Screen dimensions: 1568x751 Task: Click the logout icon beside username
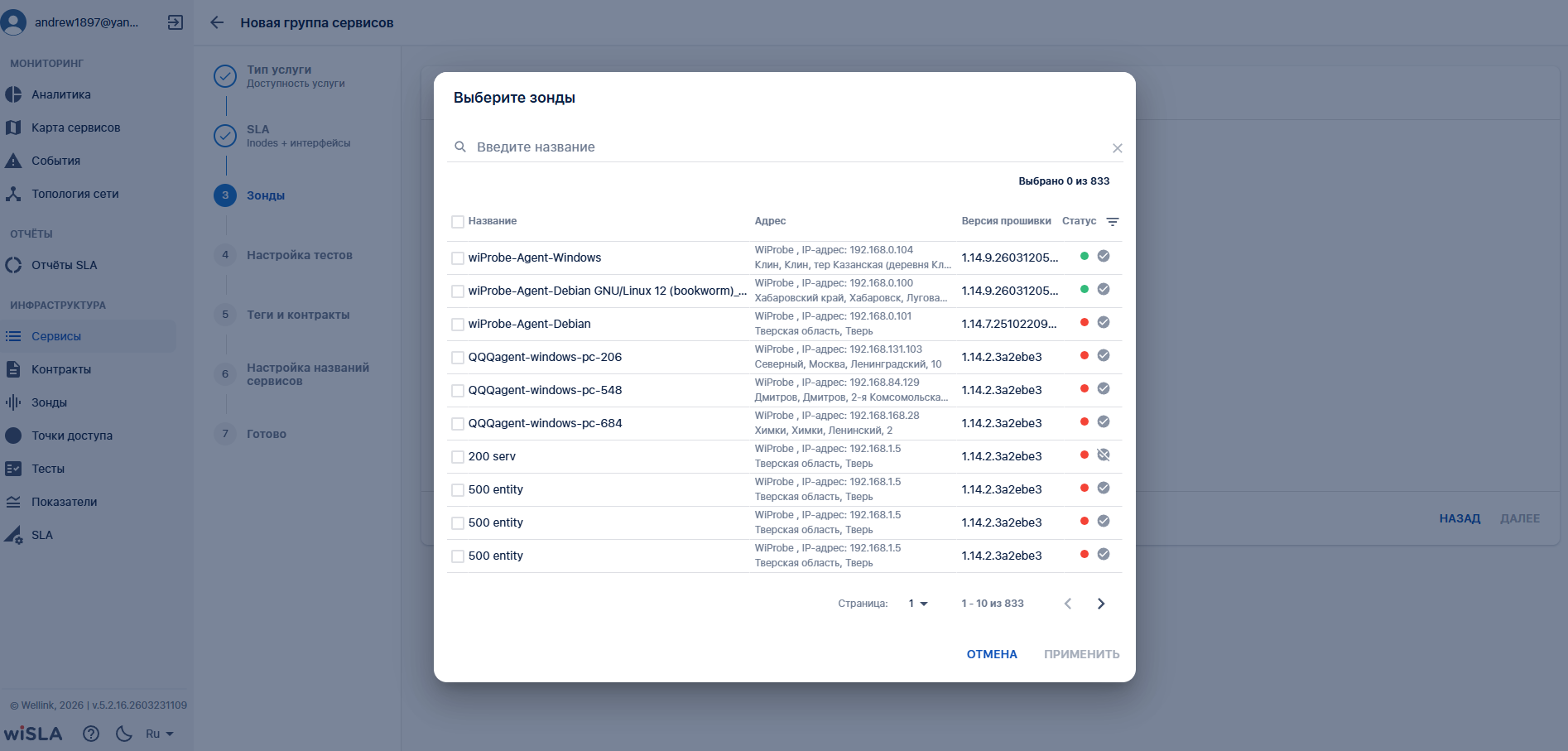tap(176, 22)
